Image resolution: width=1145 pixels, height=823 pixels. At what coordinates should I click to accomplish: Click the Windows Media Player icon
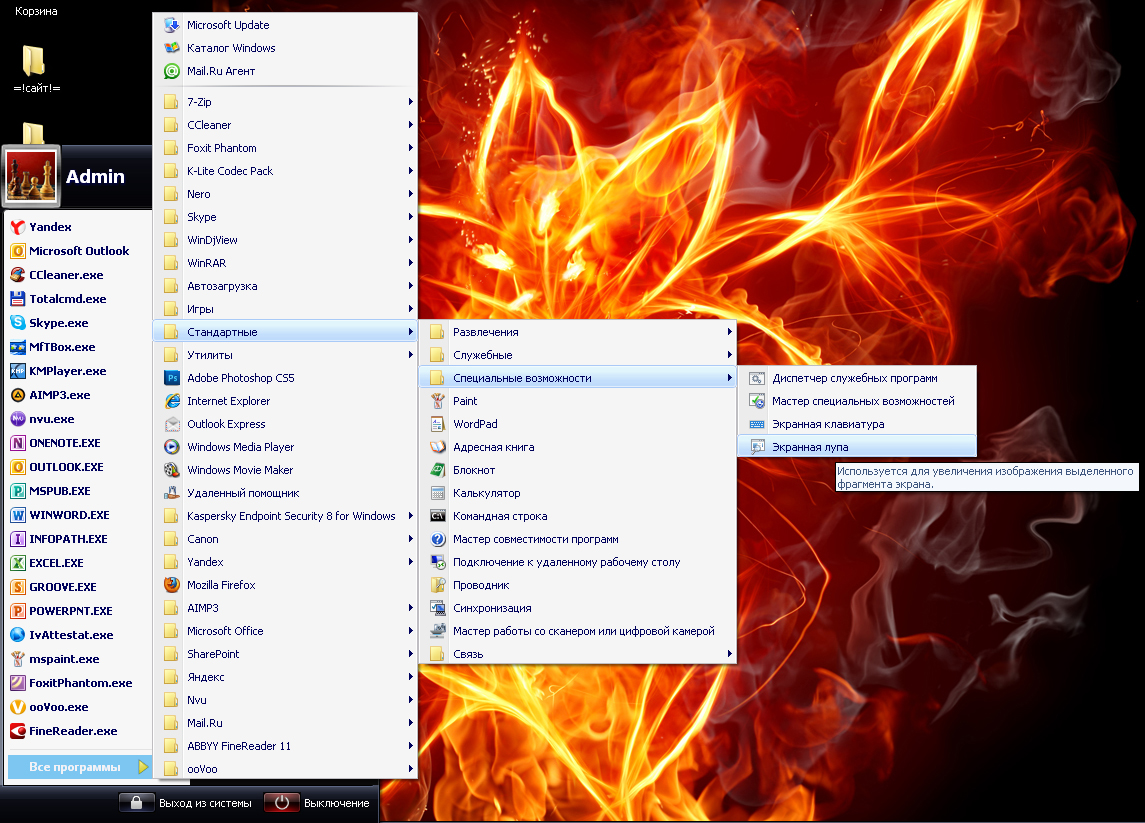[x=172, y=447]
